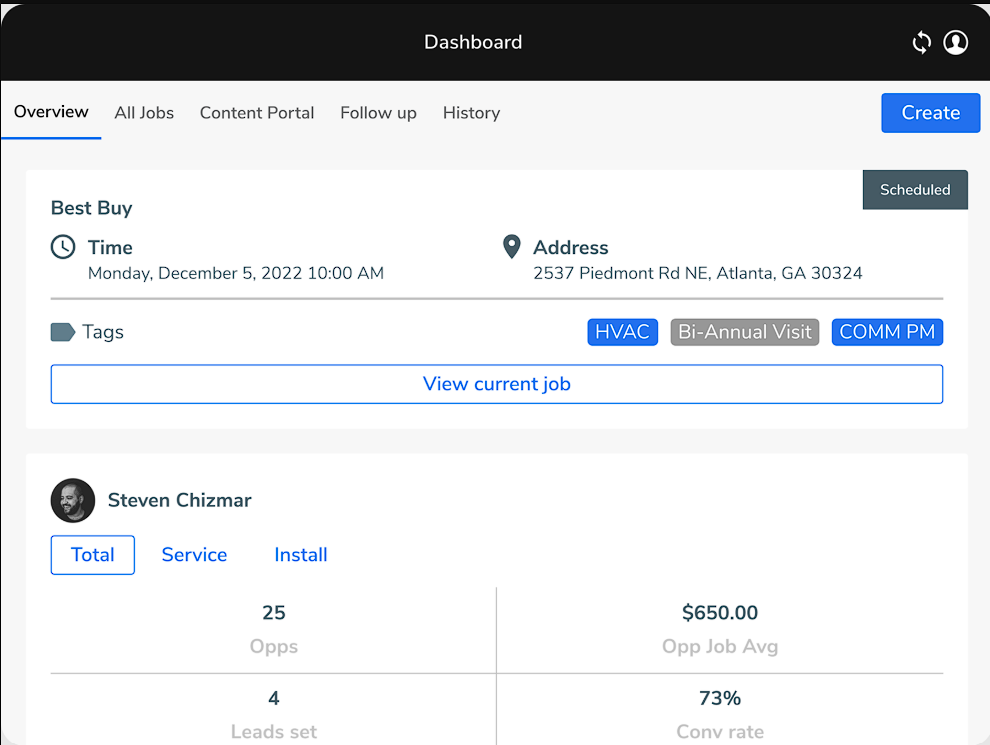Select the Bi-Annual Visit tag
Image resolution: width=990 pixels, height=745 pixels.
coord(744,331)
